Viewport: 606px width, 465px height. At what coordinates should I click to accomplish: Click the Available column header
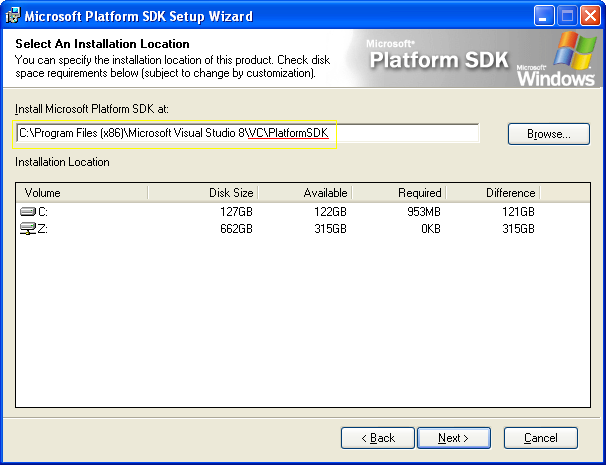(x=300, y=193)
